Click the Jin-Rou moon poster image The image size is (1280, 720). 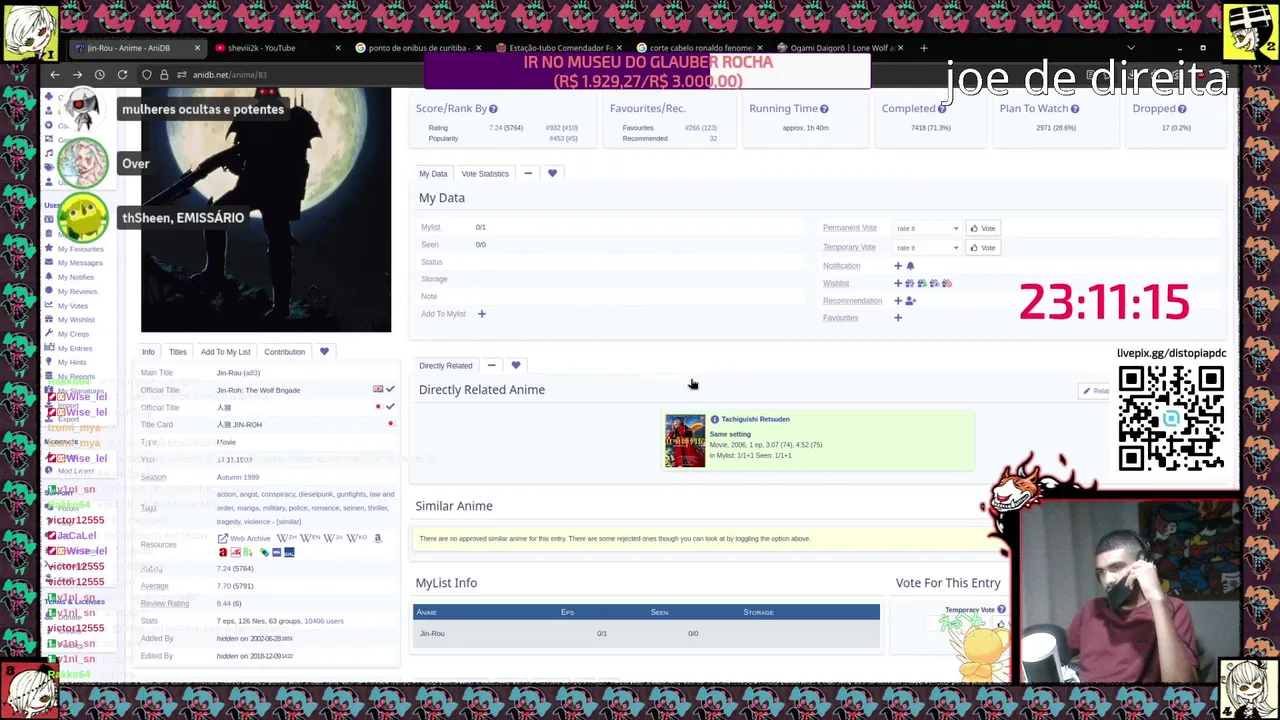tap(266, 210)
